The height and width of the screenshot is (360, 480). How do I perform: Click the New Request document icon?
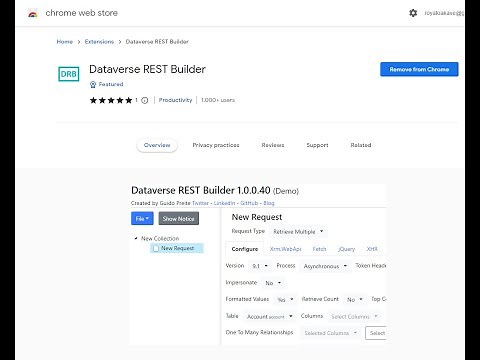click(155, 249)
